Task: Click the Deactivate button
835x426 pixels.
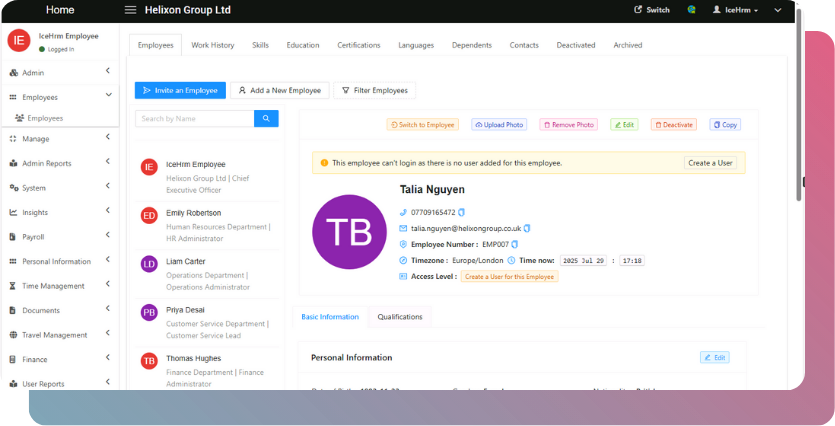Action: coord(674,125)
